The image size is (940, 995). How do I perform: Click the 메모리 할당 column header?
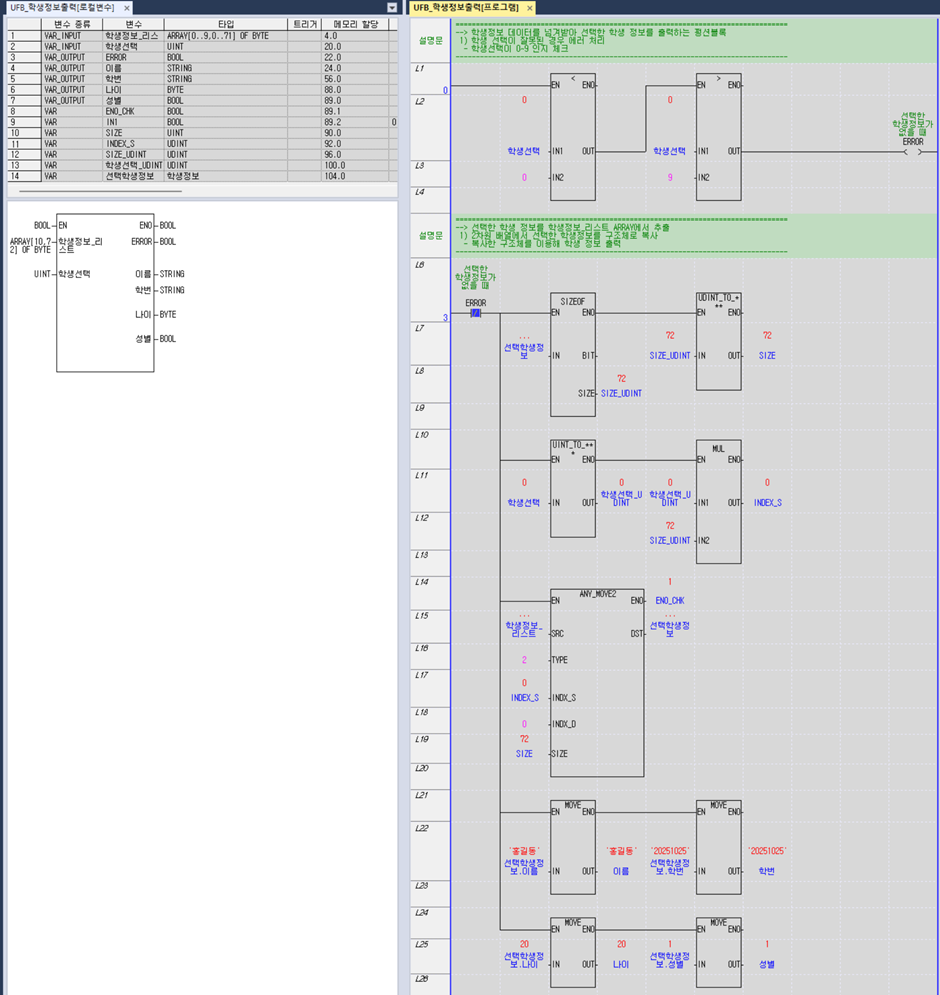[x=355, y=24]
